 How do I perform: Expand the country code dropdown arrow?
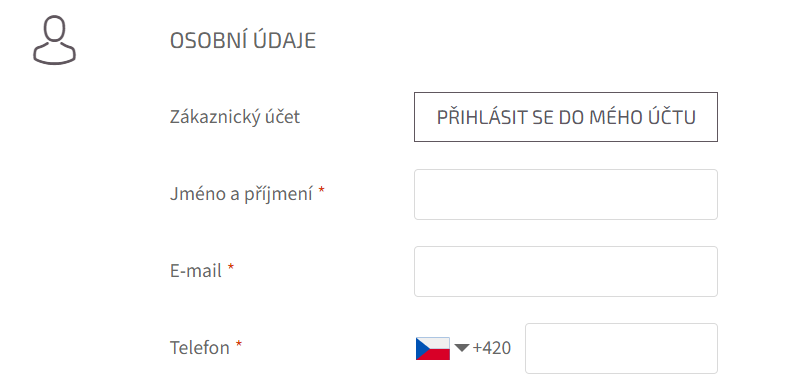pos(462,347)
